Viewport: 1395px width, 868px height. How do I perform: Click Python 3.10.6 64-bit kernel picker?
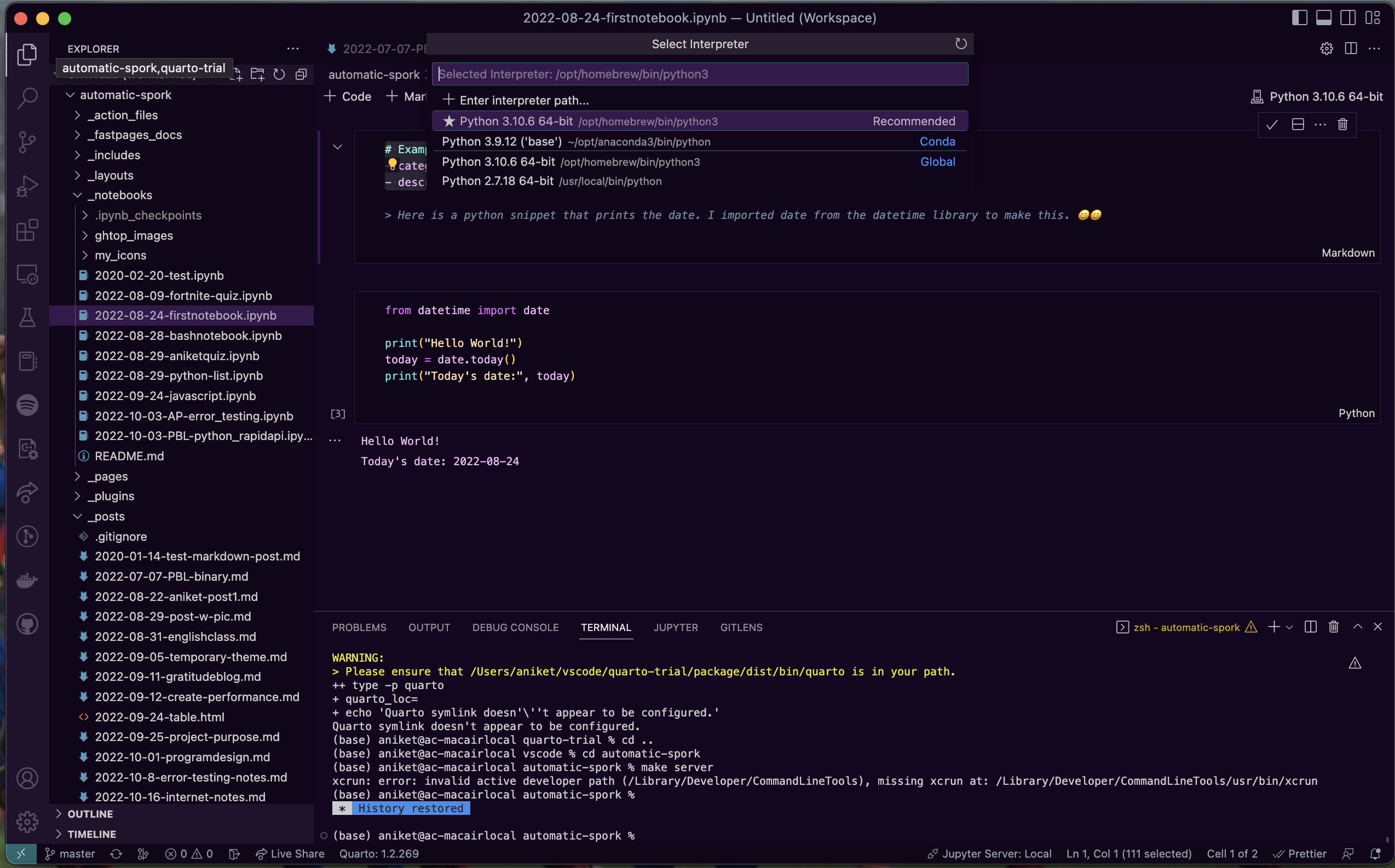pyautogui.click(x=1316, y=96)
